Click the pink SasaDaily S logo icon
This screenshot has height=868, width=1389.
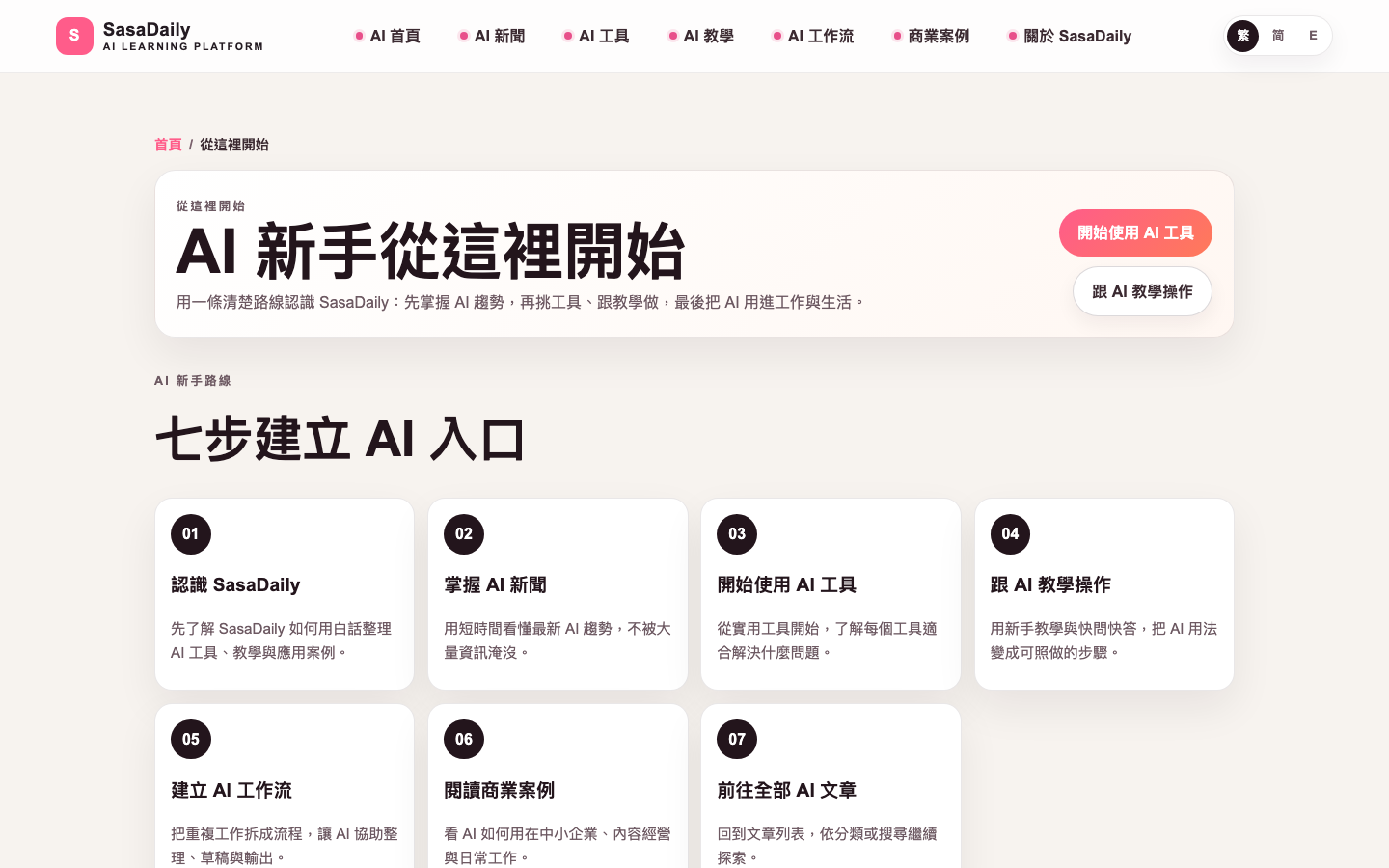click(74, 36)
